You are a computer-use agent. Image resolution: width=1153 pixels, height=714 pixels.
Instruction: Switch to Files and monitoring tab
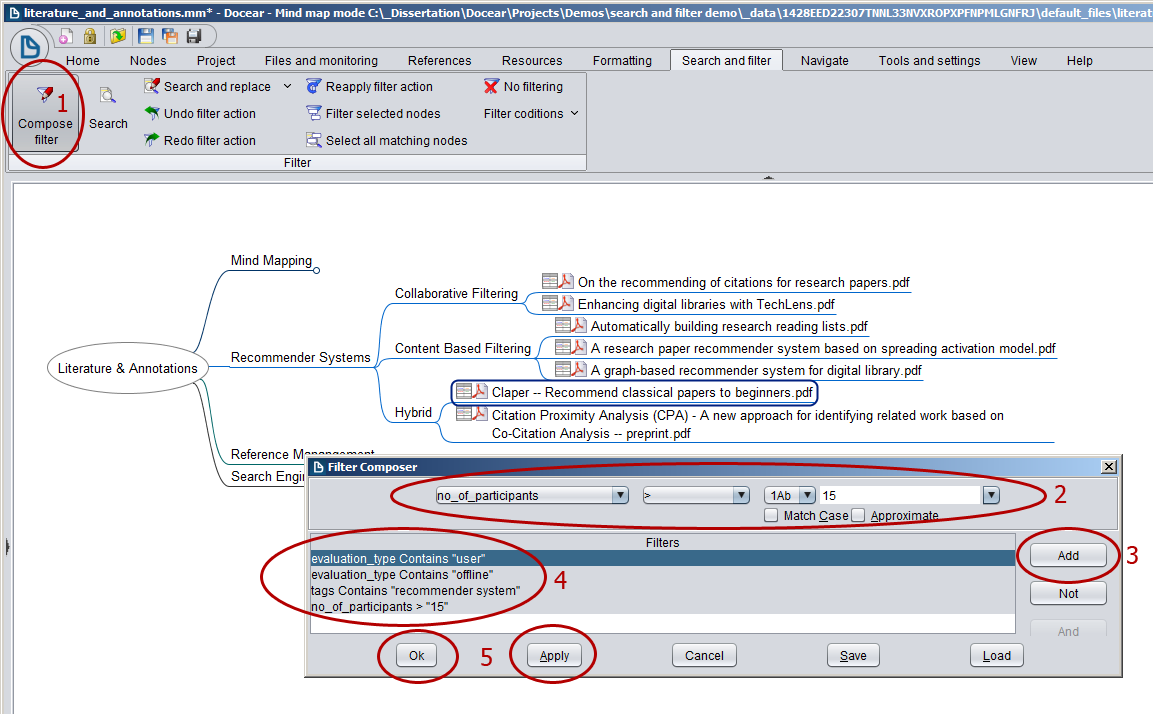pos(321,60)
